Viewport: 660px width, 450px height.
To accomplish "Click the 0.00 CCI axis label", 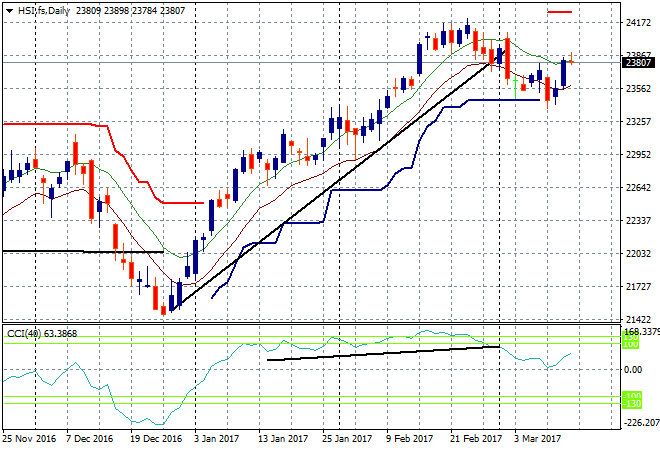I will coord(633,370).
